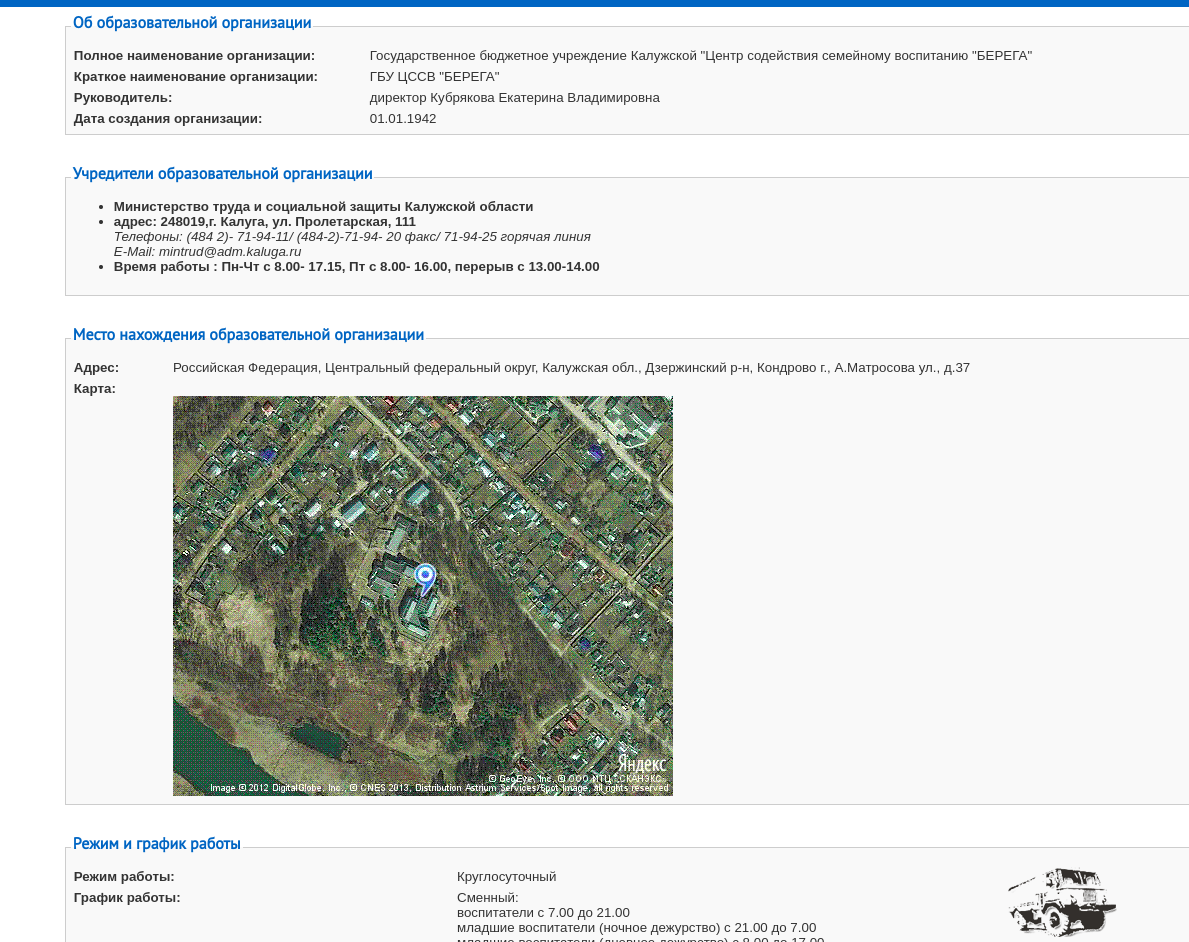
Task: Click the heading 'Учредители образовательной организации'
Action: (222, 174)
